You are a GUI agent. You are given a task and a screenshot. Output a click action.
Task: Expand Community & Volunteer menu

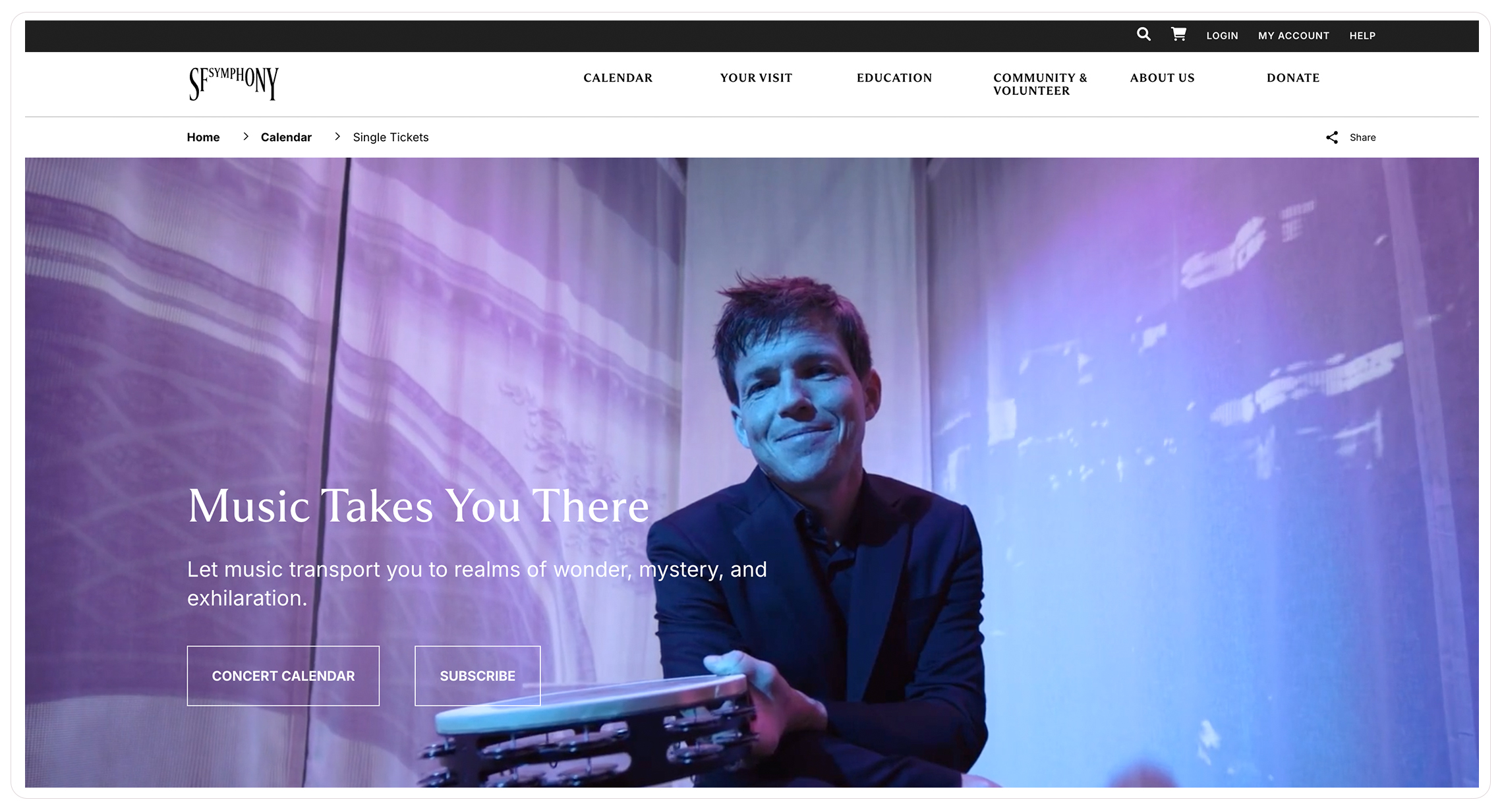point(1040,84)
